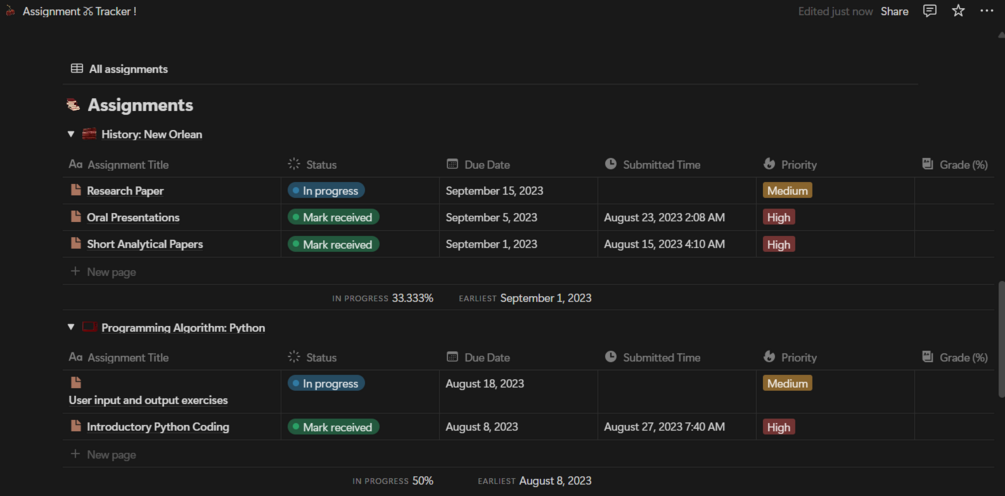
Task: Click the Status column icon in Python table
Action: tap(294, 357)
